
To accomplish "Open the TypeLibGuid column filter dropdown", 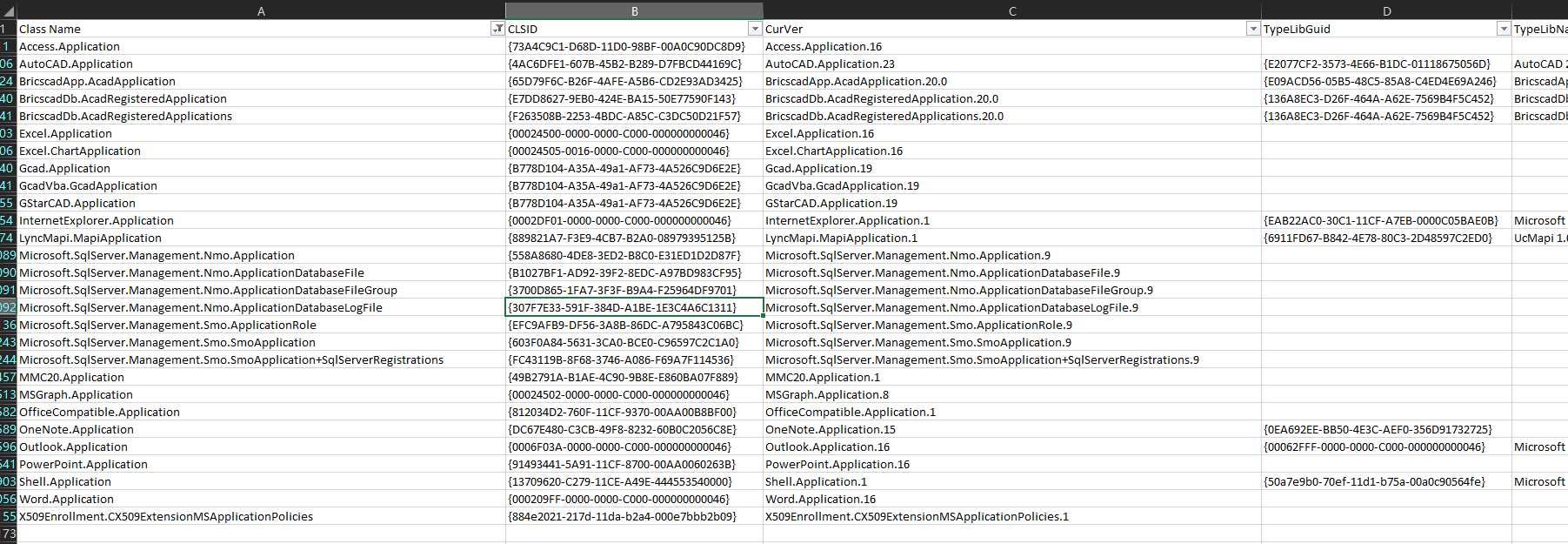I will point(1503,29).
